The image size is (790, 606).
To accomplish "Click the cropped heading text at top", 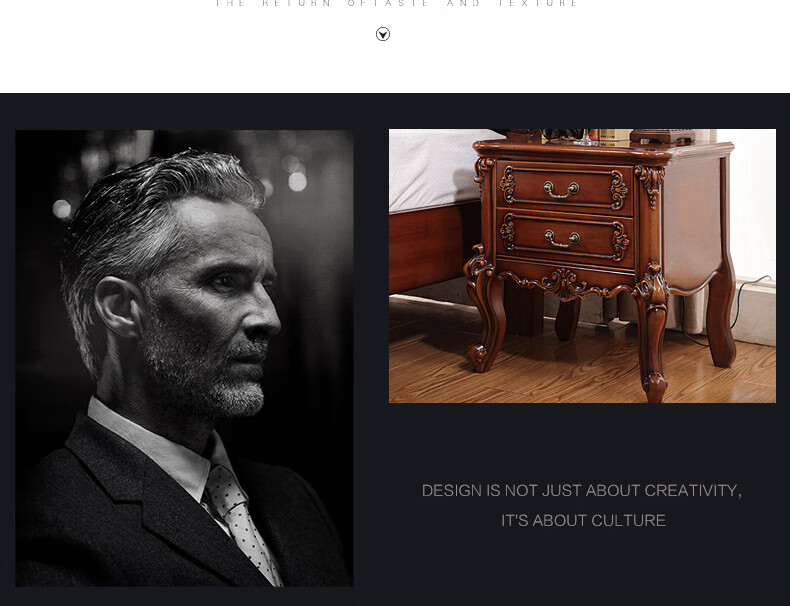I will click(x=397, y=4).
